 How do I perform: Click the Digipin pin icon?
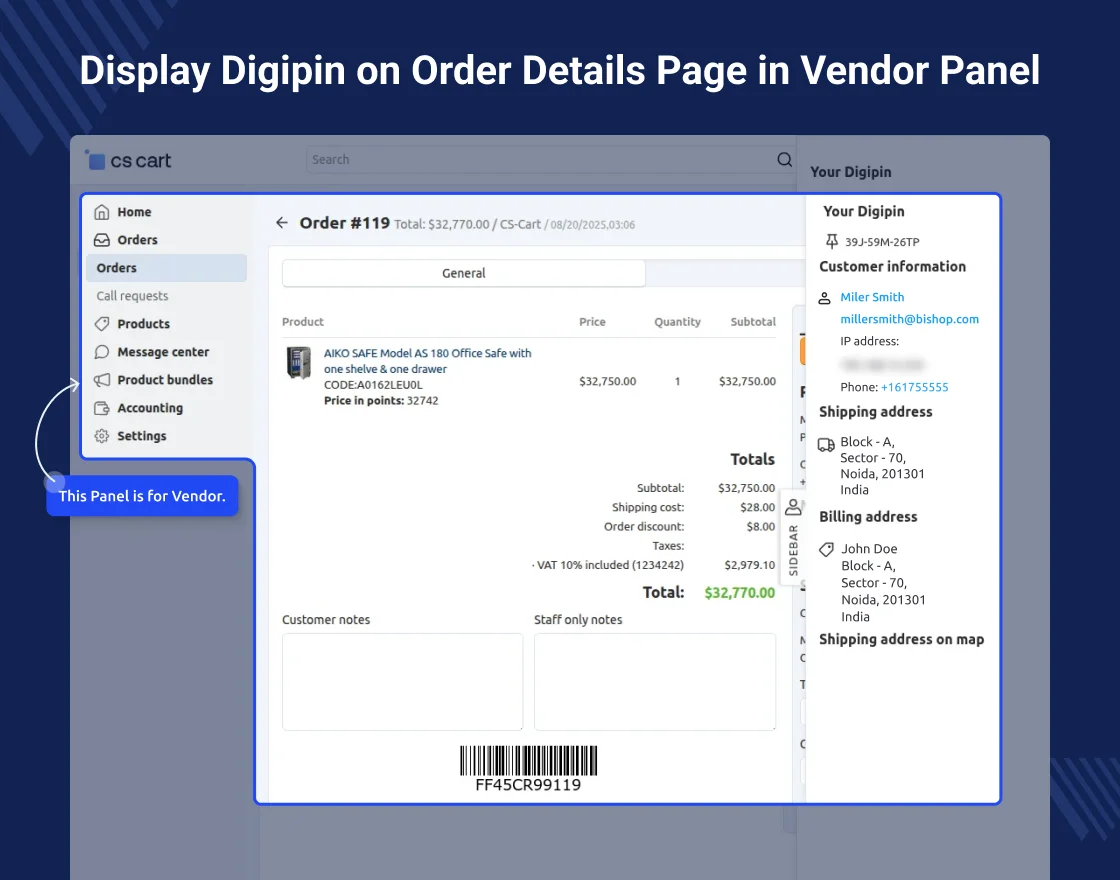click(831, 241)
